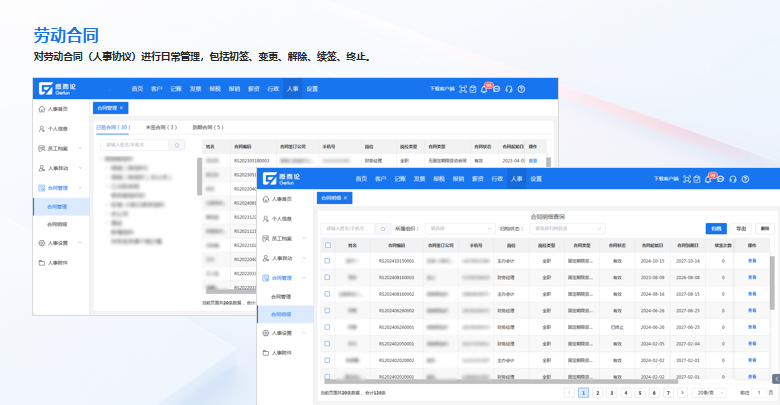Screen dimensions: 780x405
Task: Click the 人事附件 folder icon in front sidebar
Action: tap(266, 352)
